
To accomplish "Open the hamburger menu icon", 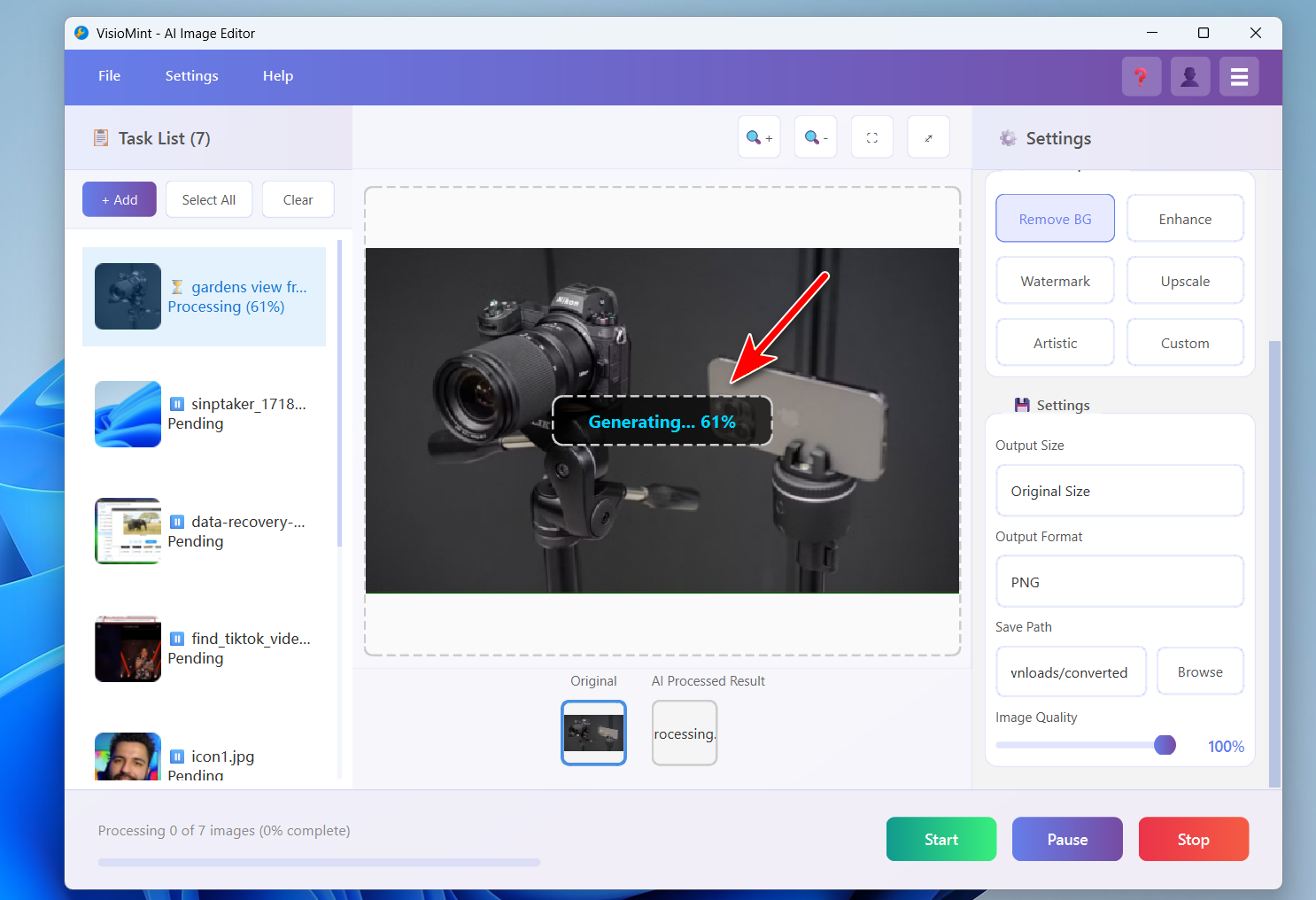I will point(1238,77).
